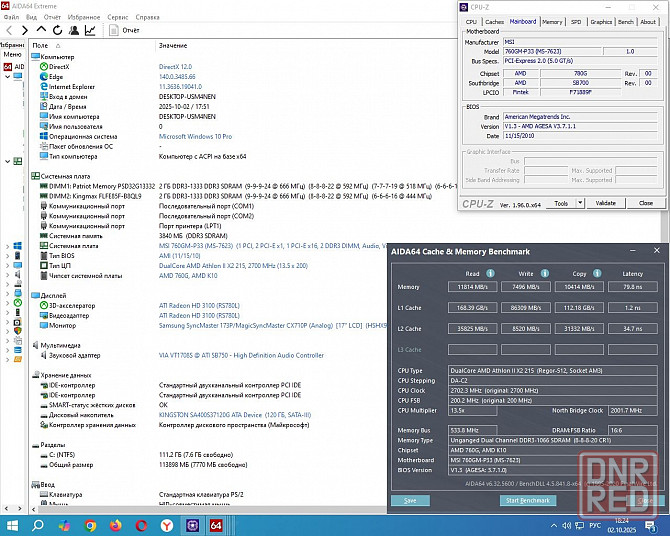Open the Избранное menu
670x536 pixels.
[x=83, y=17]
